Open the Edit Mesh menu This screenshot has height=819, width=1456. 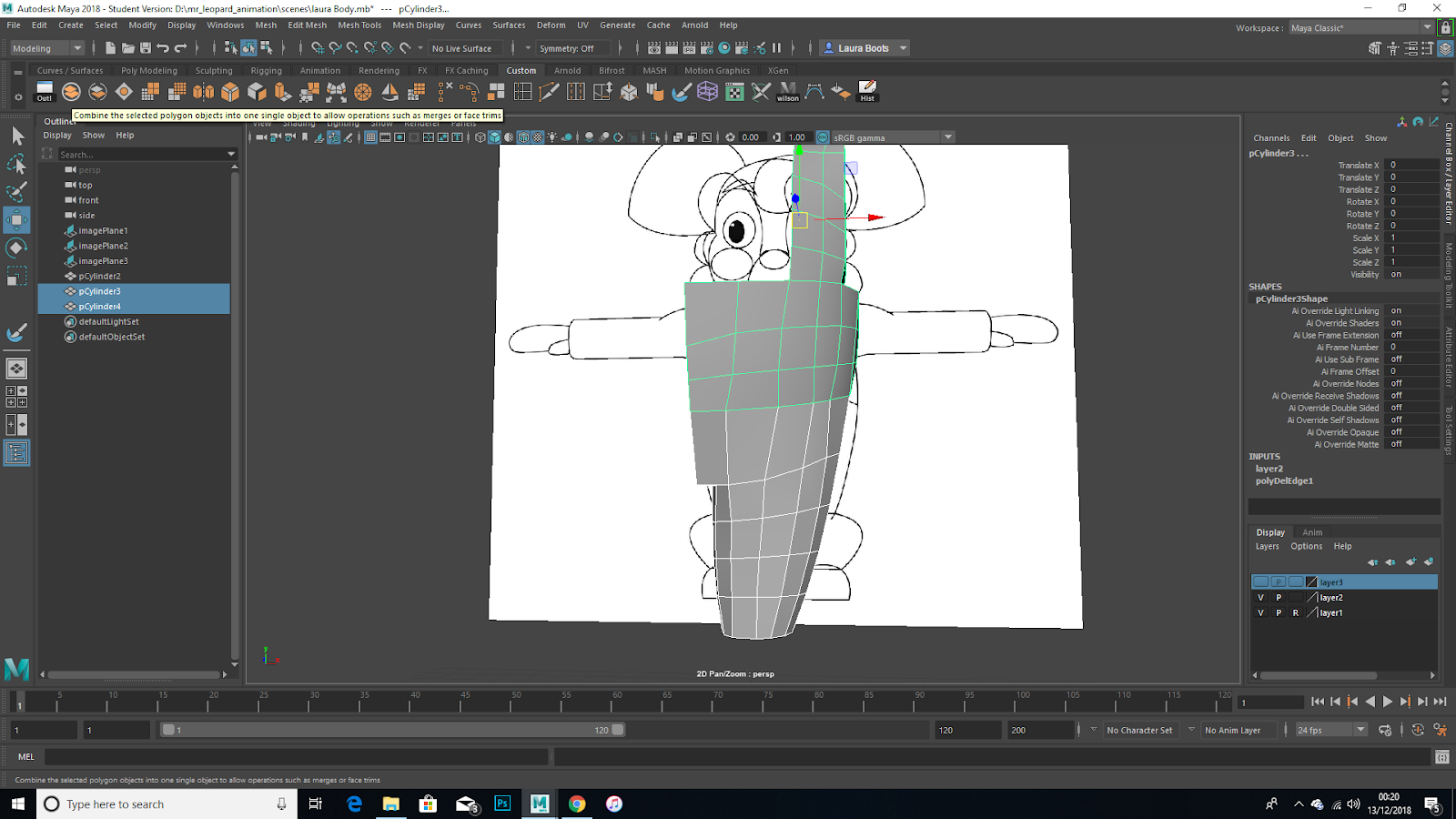[307, 25]
